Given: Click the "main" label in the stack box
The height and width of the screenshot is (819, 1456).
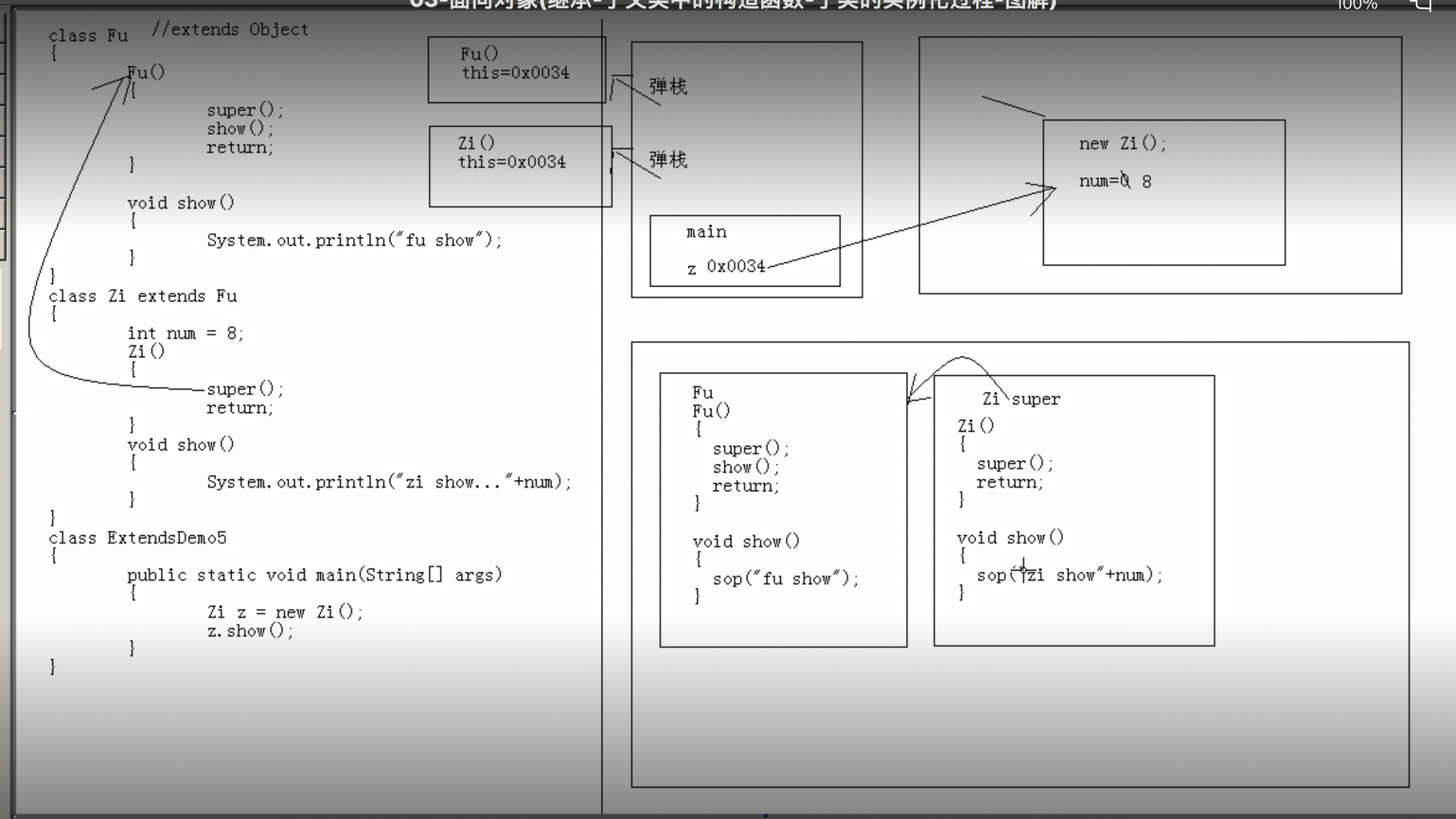Looking at the screenshot, I should [706, 232].
